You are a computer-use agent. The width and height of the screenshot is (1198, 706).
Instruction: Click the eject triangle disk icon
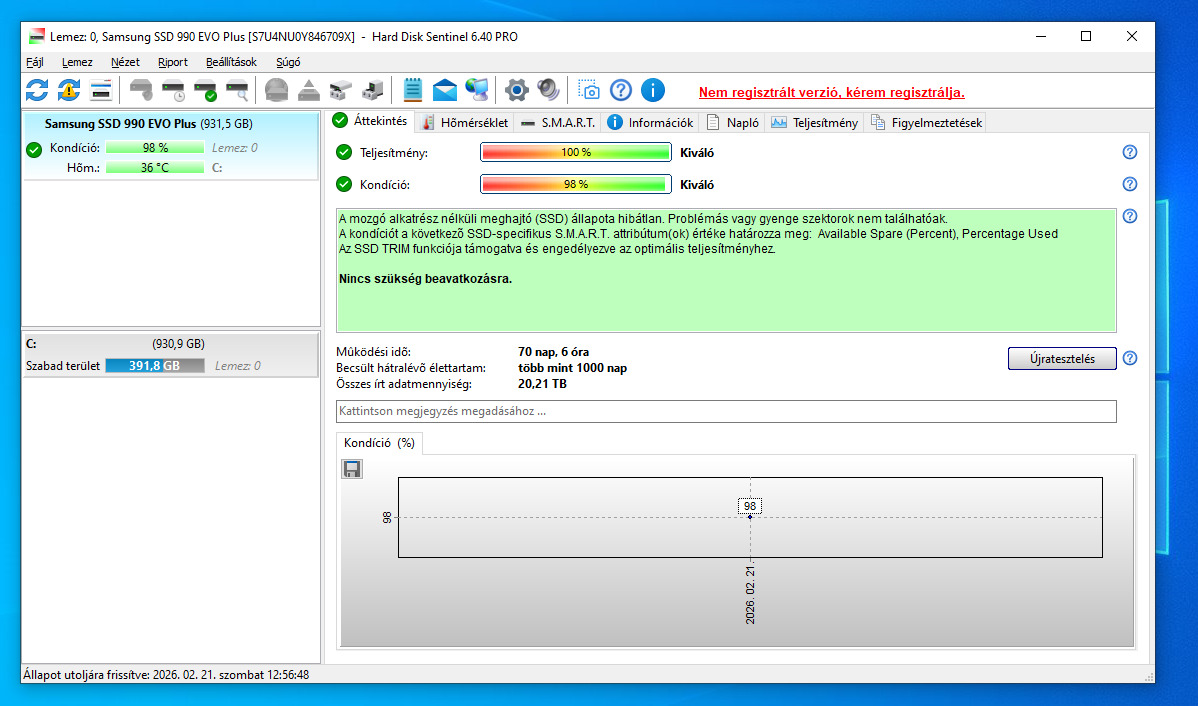(309, 90)
